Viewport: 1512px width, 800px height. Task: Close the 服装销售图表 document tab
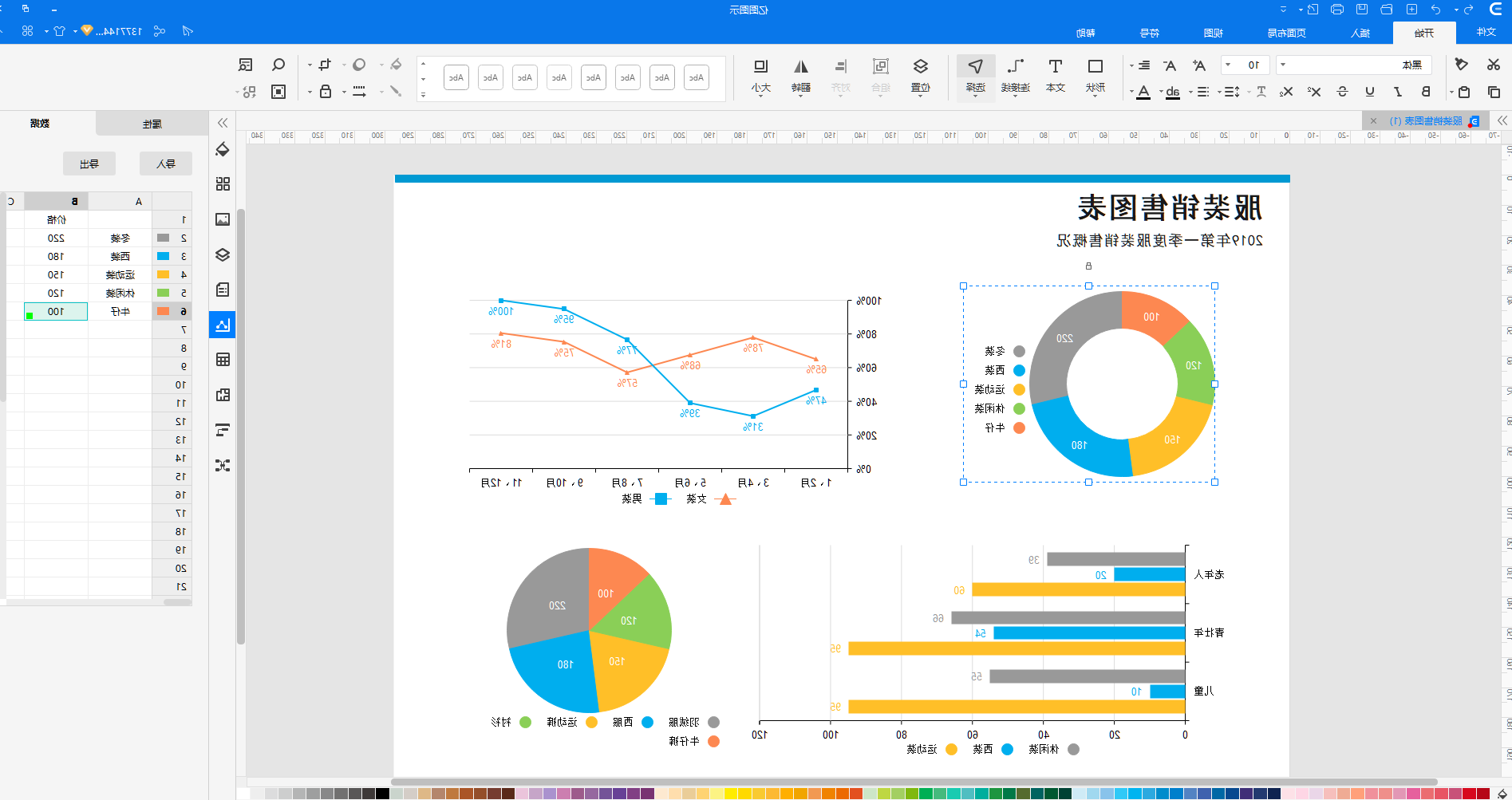point(1373,121)
